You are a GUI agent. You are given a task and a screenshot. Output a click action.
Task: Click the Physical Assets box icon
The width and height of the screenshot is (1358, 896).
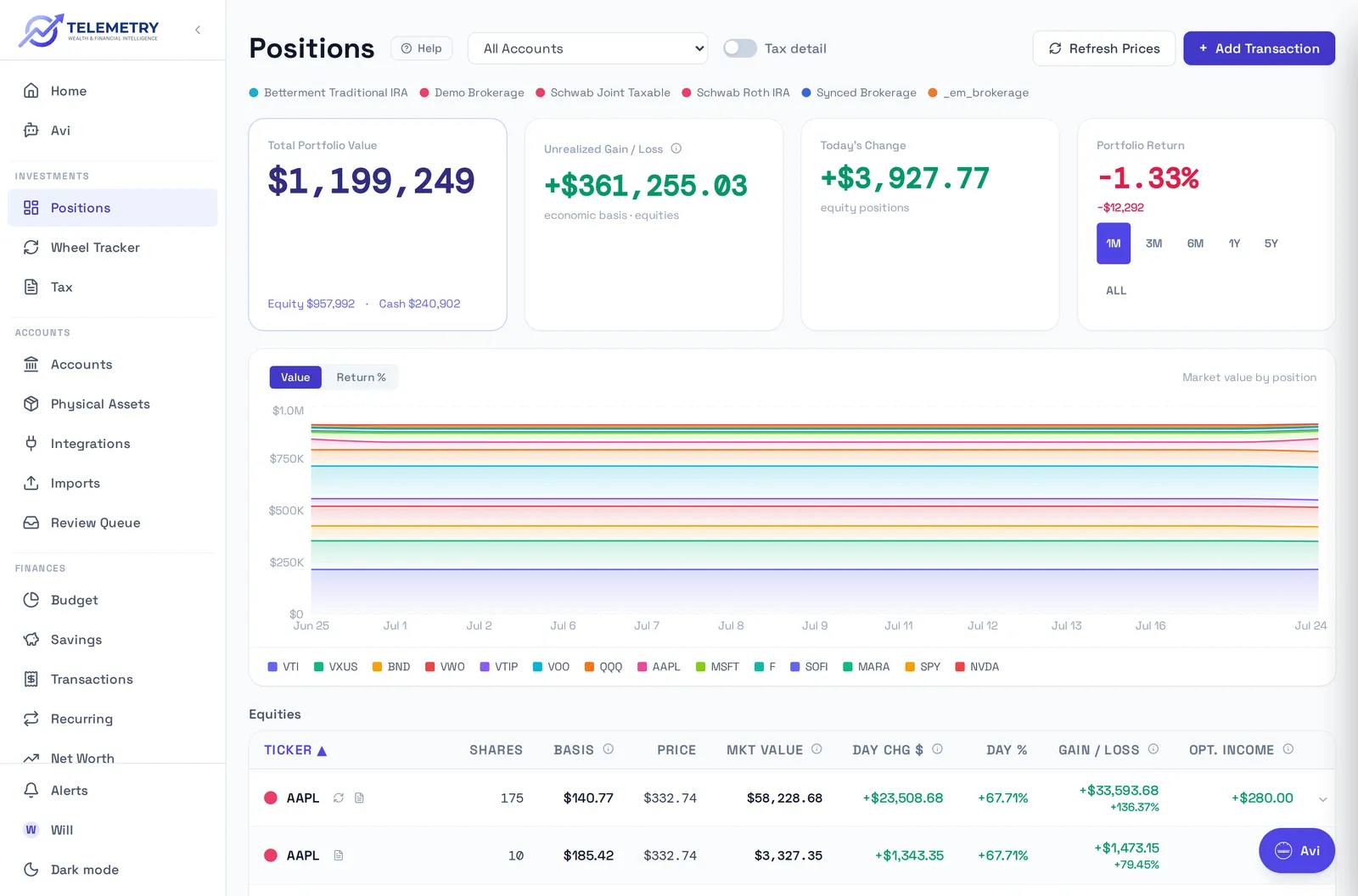point(31,404)
